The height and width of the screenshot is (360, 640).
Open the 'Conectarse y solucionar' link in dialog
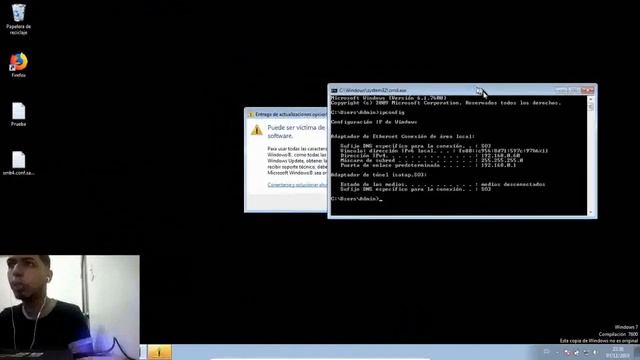coord(297,185)
